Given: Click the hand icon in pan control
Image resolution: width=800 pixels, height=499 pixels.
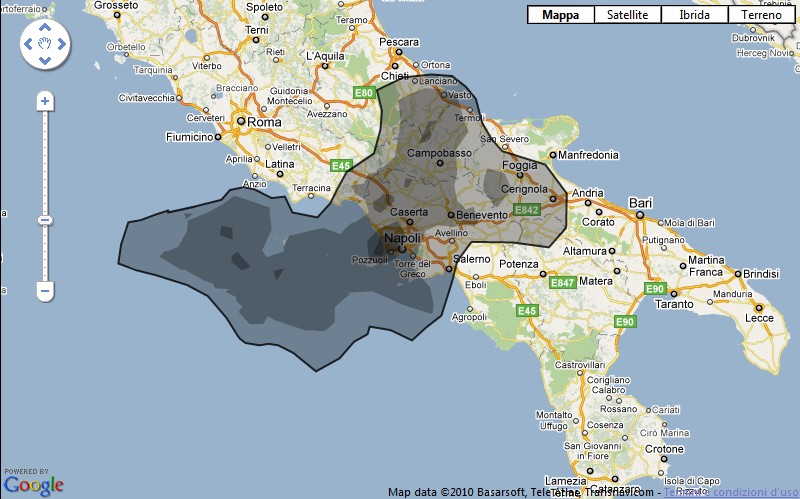Looking at the screenshot, I should (44, 44).
